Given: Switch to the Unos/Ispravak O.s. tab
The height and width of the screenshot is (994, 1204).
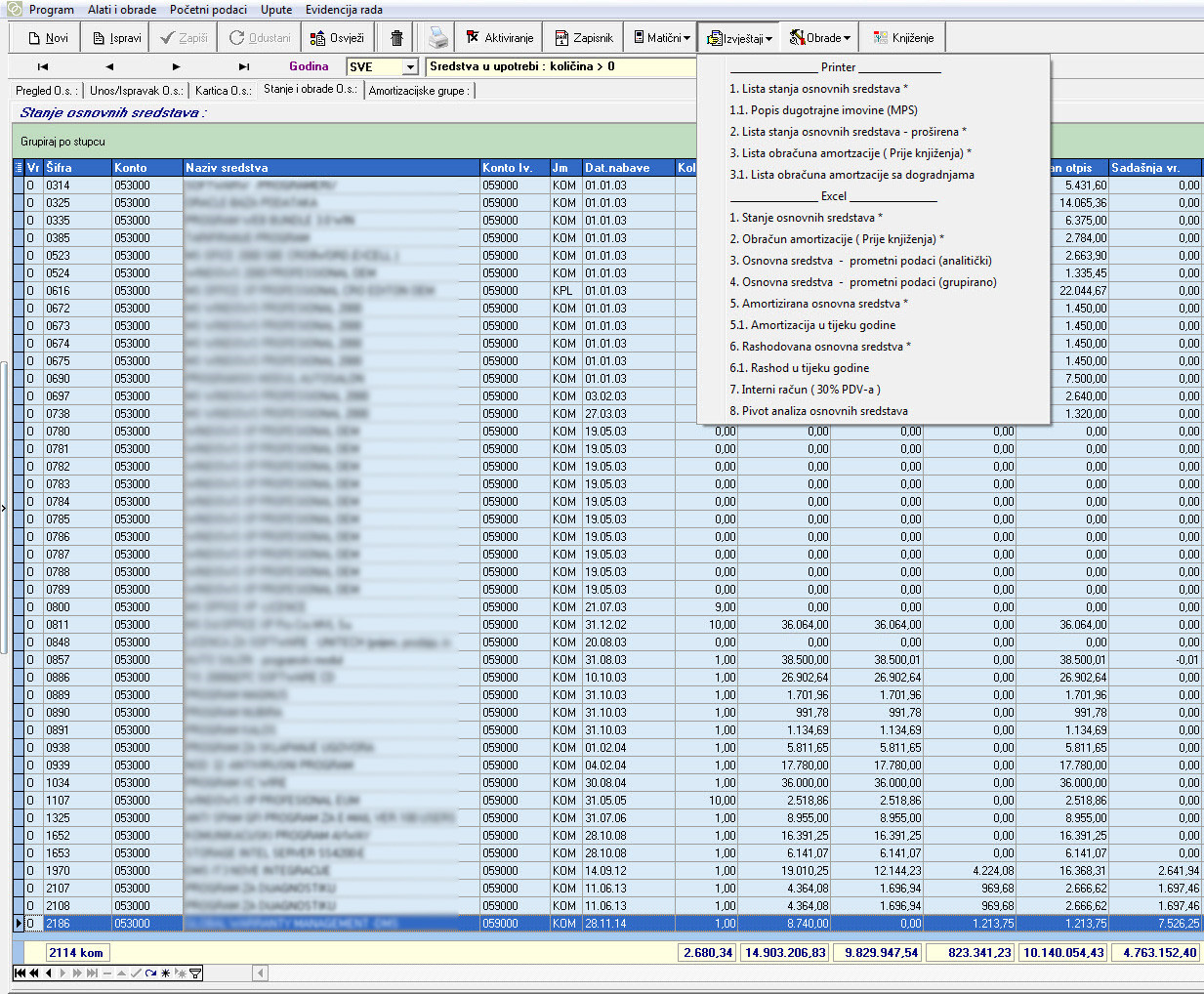Looking at the screenshot, I should point(136,90).
